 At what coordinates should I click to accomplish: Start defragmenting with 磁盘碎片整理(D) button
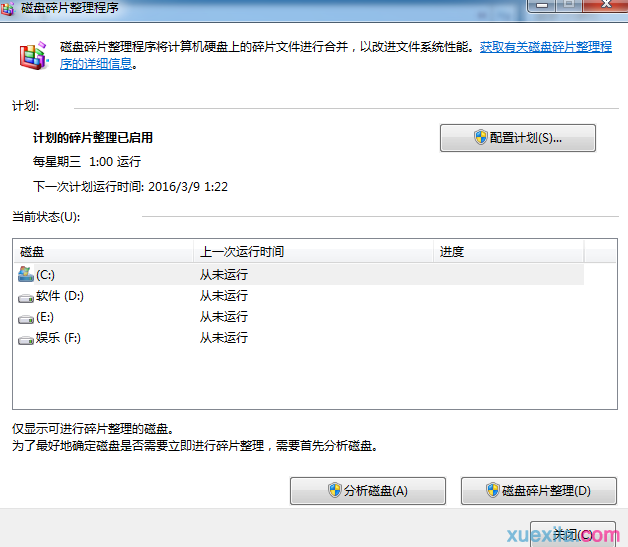click(x=539, y=491)
